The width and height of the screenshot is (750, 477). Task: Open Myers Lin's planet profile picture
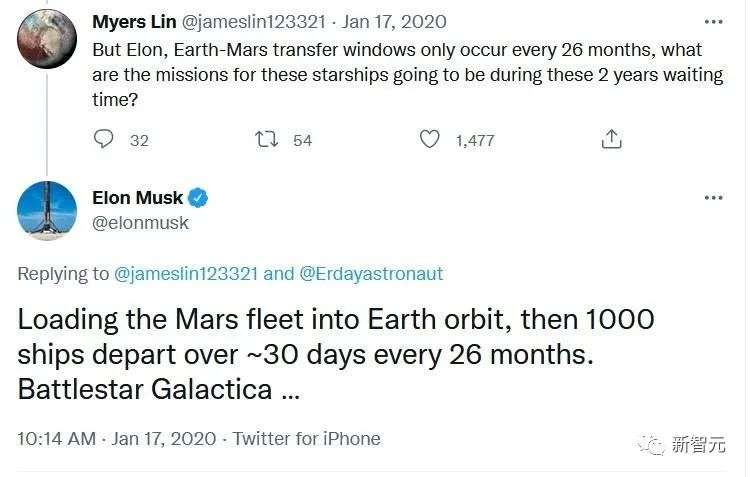point(47,38)
